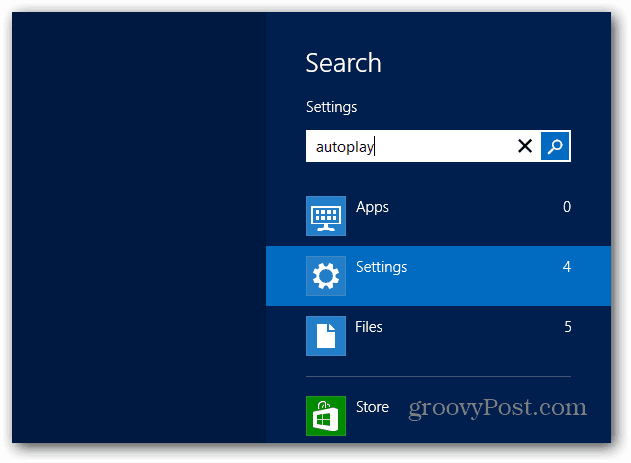Click the Apps result count 0
Viewport: 631px width, 463px height.
tap(567, 207)
